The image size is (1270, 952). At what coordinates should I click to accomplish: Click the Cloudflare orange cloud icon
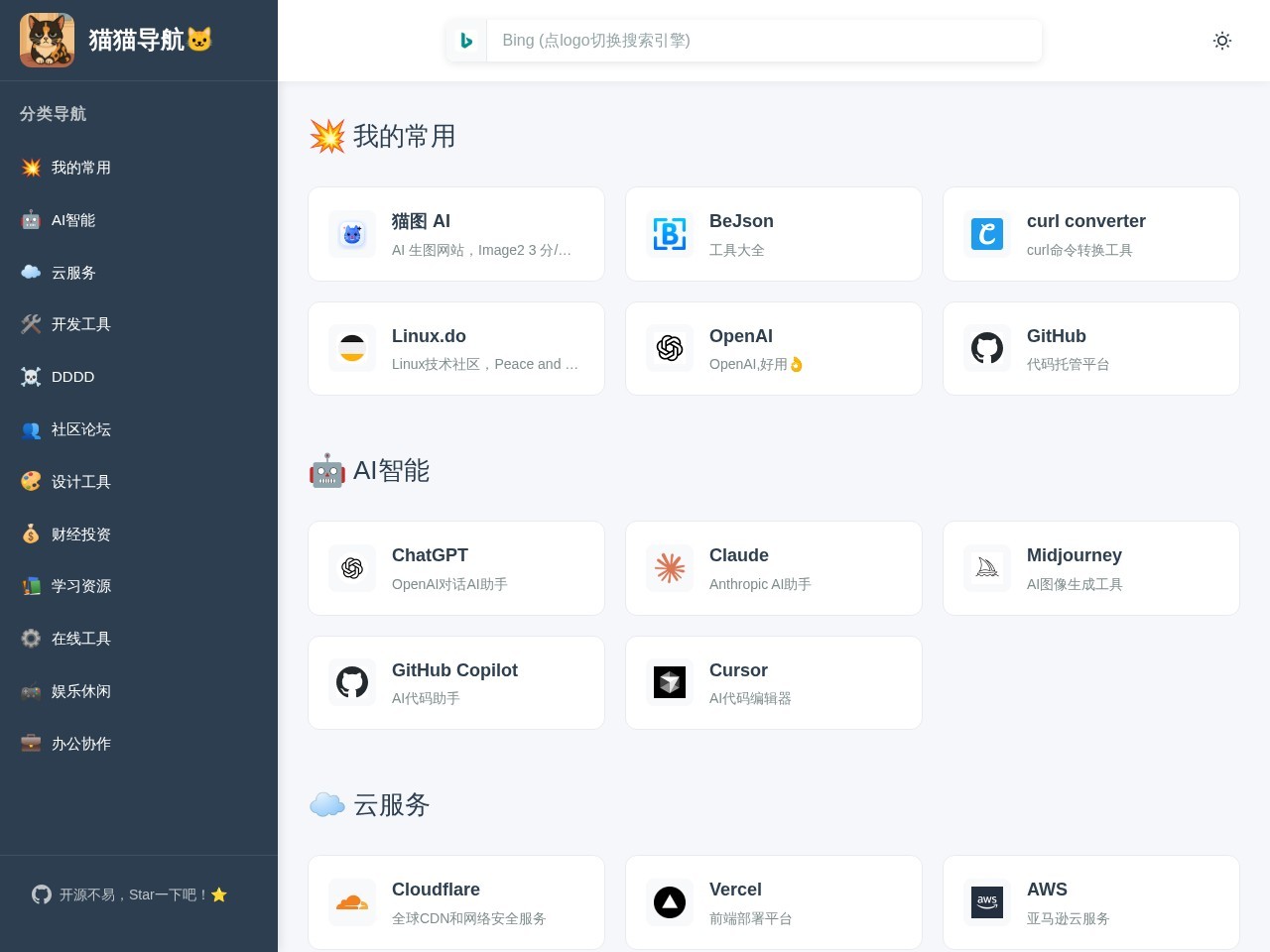coord(352,902)
